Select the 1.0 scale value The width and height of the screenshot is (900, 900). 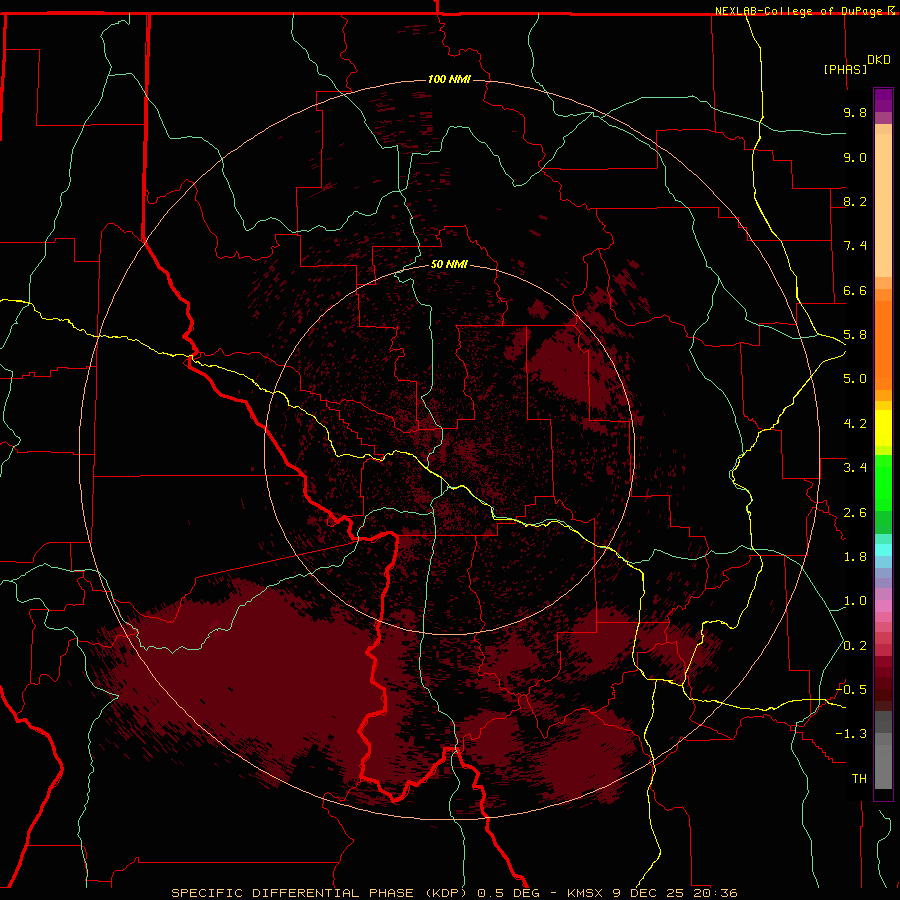(x=855, y=600)
